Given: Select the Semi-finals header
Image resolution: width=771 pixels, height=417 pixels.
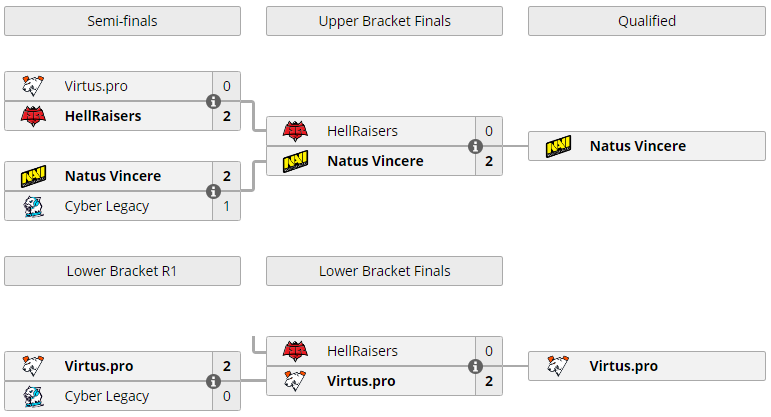Looking at the screenshot, I should click(x=122, y=21).
